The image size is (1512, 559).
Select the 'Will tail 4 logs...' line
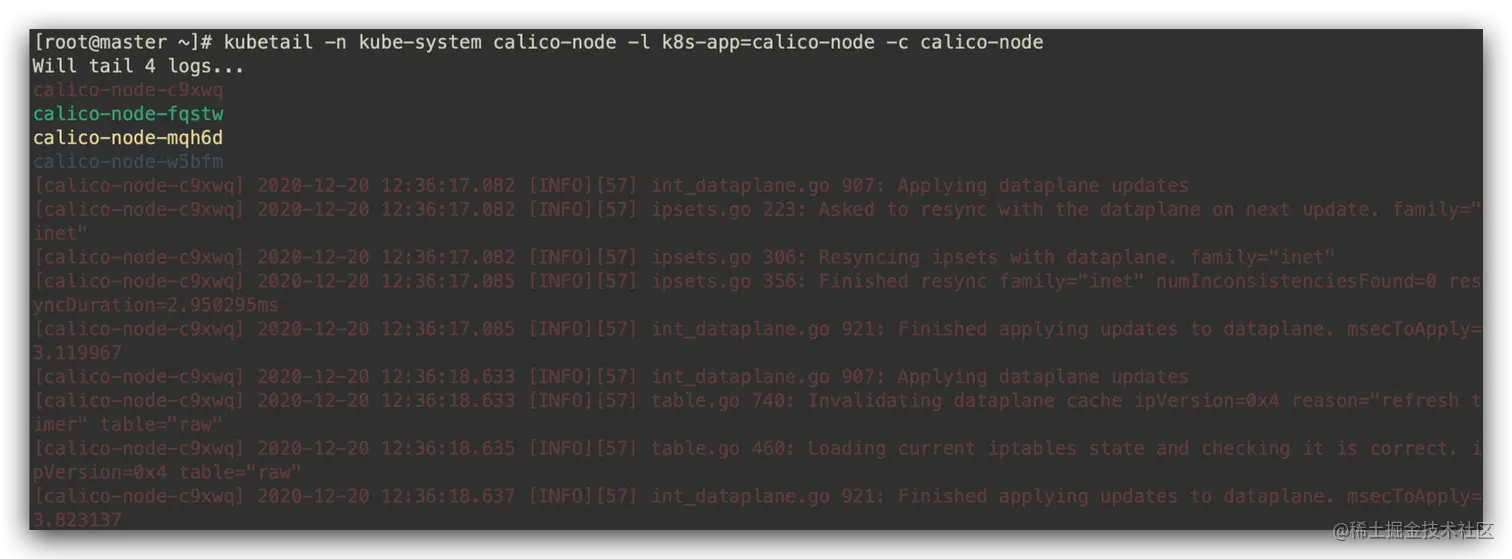138,66
